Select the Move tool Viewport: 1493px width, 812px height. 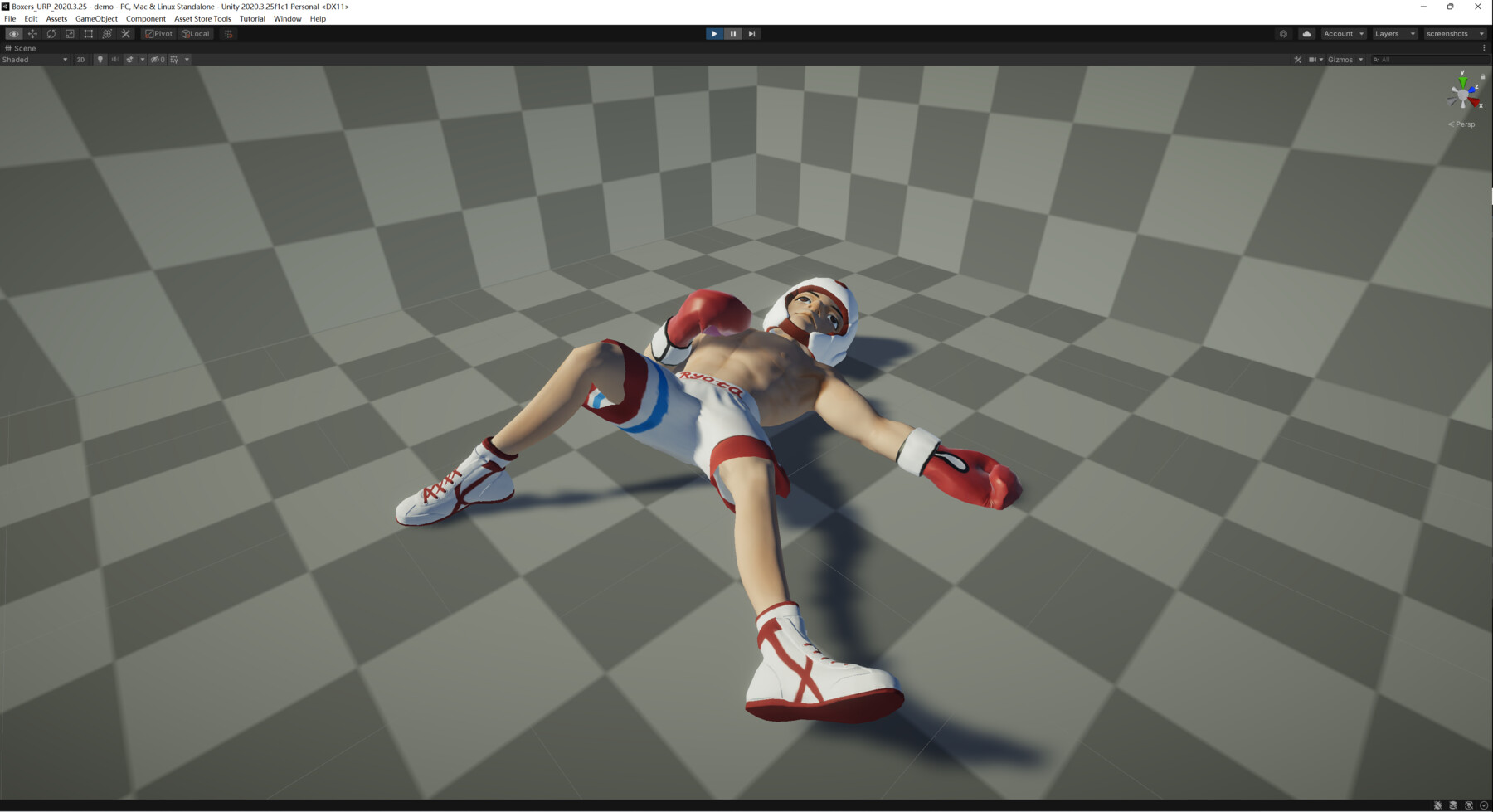tap(32, 33)
